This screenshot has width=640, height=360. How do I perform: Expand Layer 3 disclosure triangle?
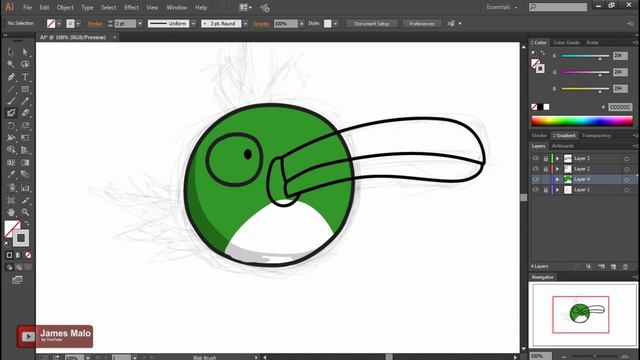(558, 158)
